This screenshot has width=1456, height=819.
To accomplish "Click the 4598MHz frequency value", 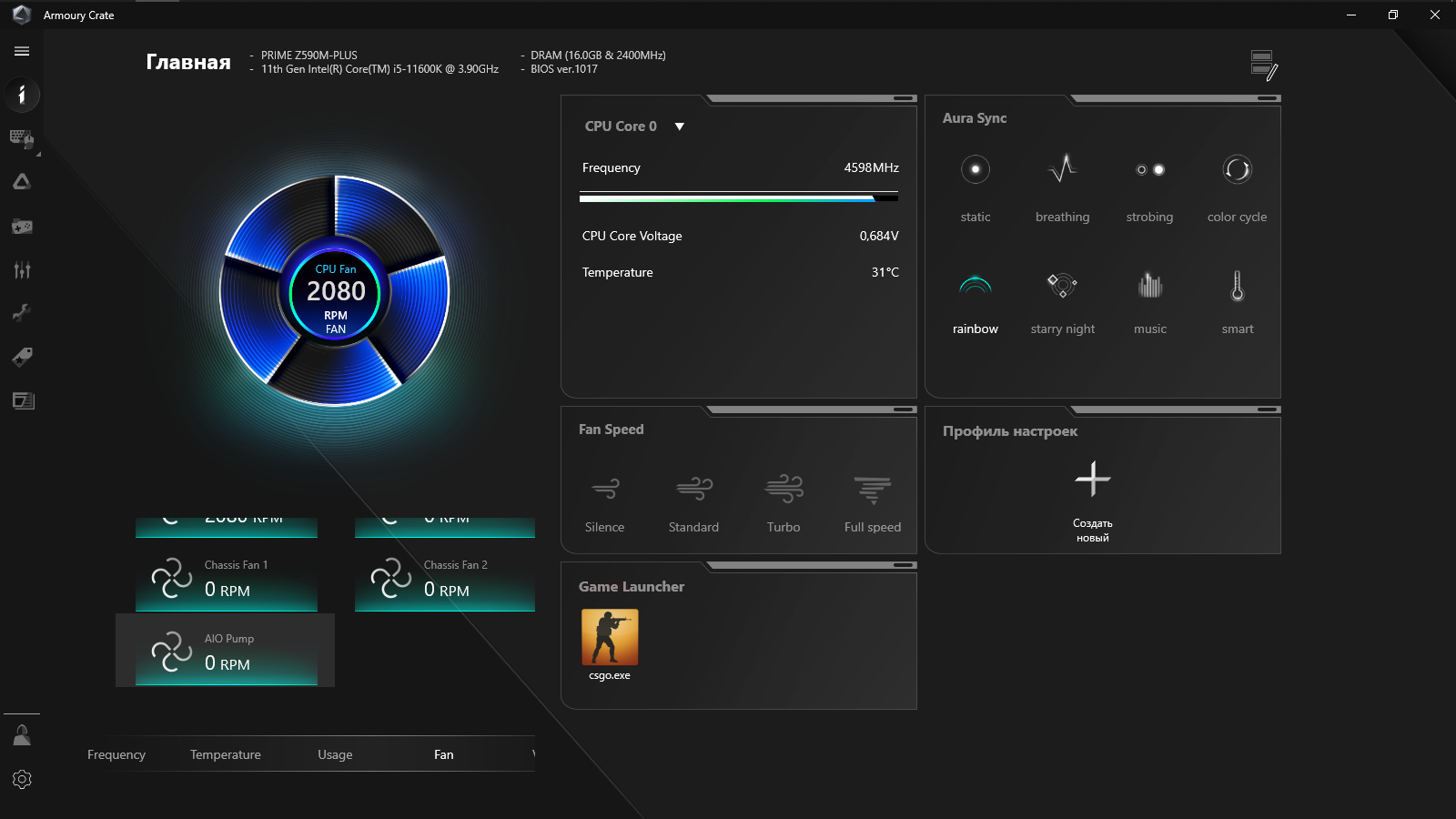I will tap(871, 167).
